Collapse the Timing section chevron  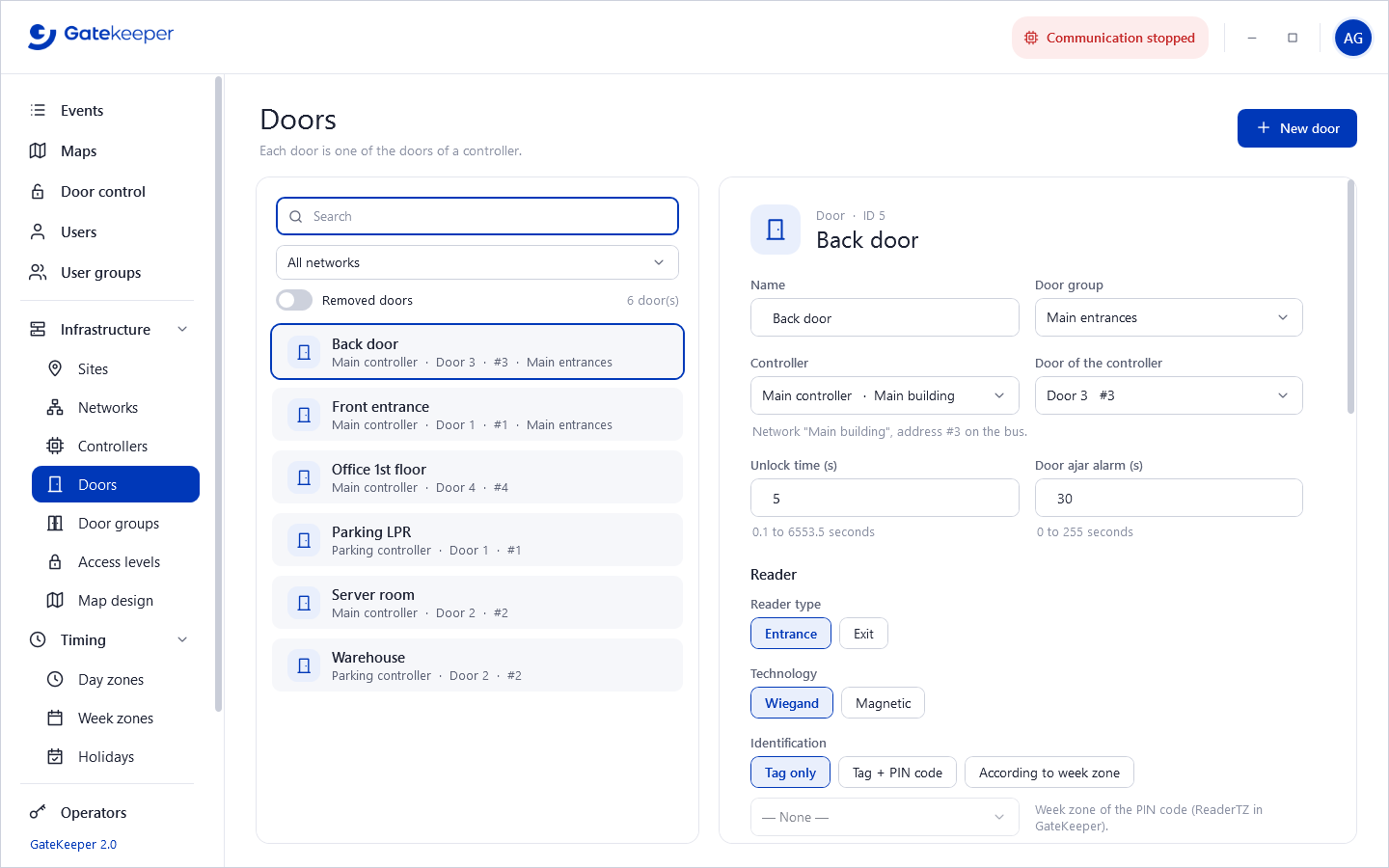click(x=182, y=639)
